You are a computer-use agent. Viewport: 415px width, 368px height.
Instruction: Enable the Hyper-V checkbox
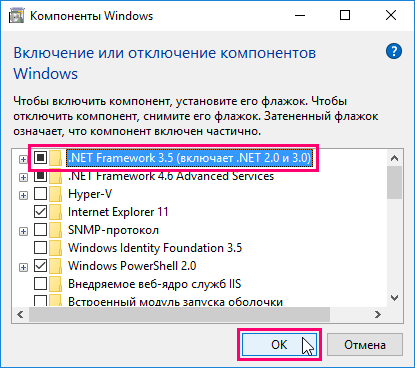tap(40, 194)
